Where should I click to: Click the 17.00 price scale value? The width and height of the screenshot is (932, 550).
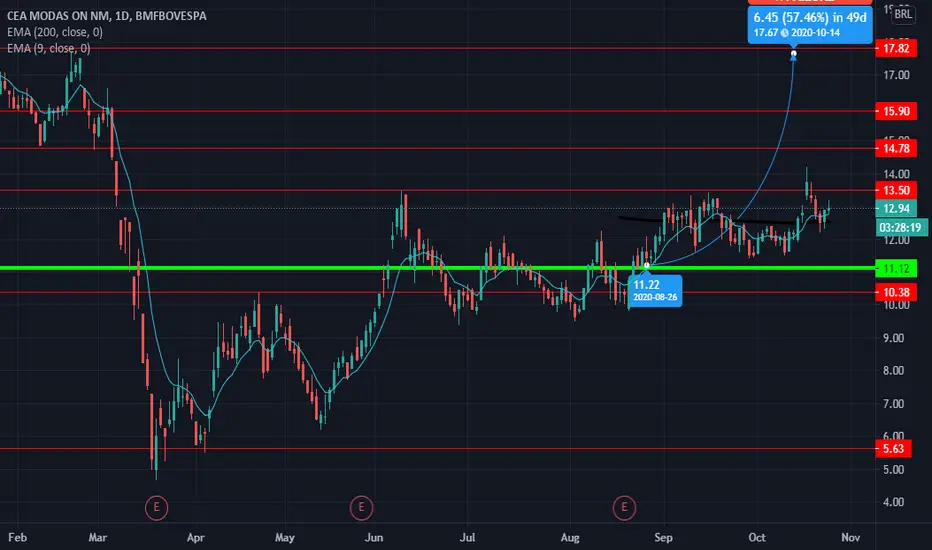coord(896,76)
